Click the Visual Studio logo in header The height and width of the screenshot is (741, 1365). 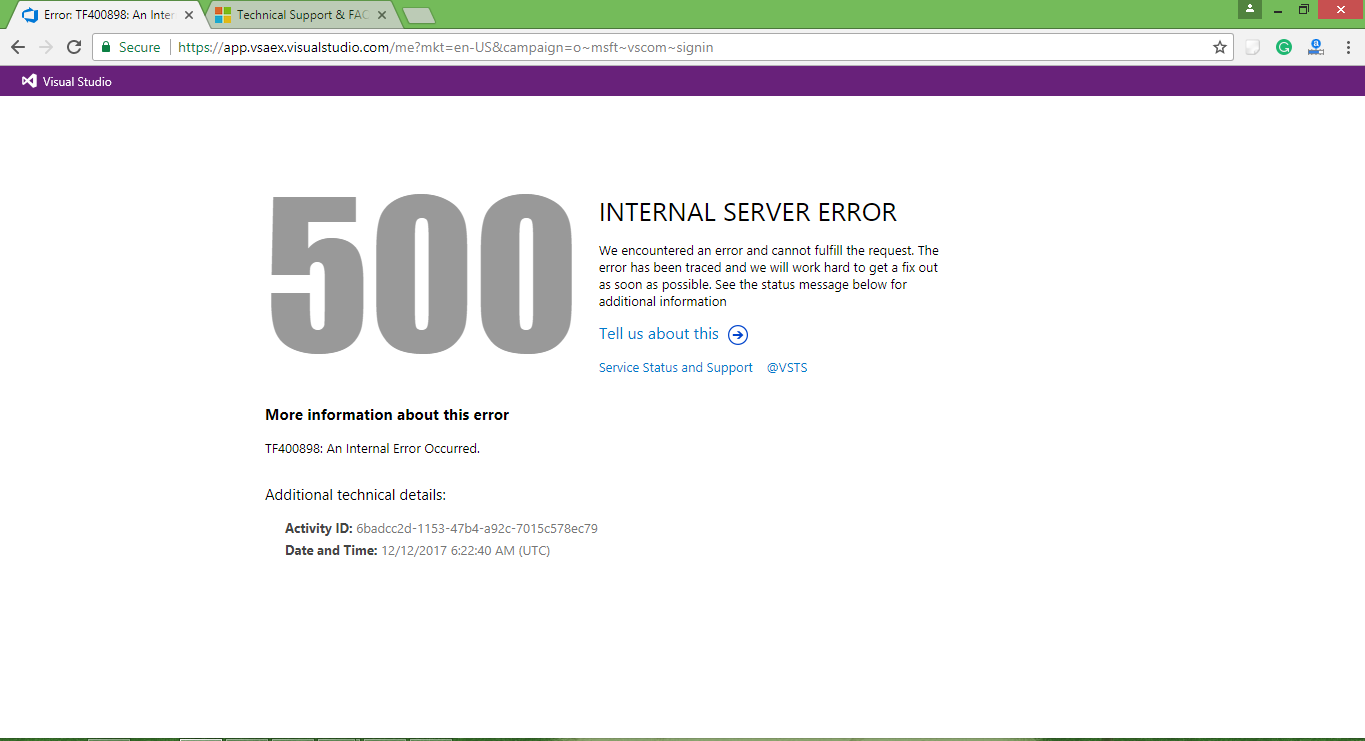point(67,81)
